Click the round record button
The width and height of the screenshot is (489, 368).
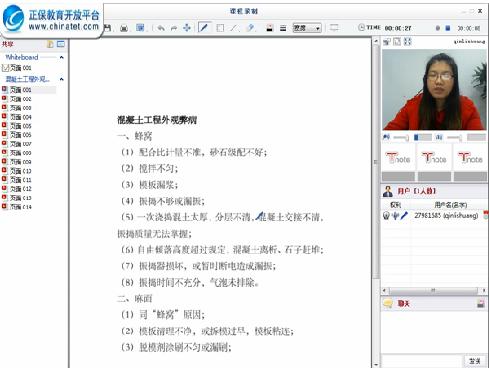438,28
